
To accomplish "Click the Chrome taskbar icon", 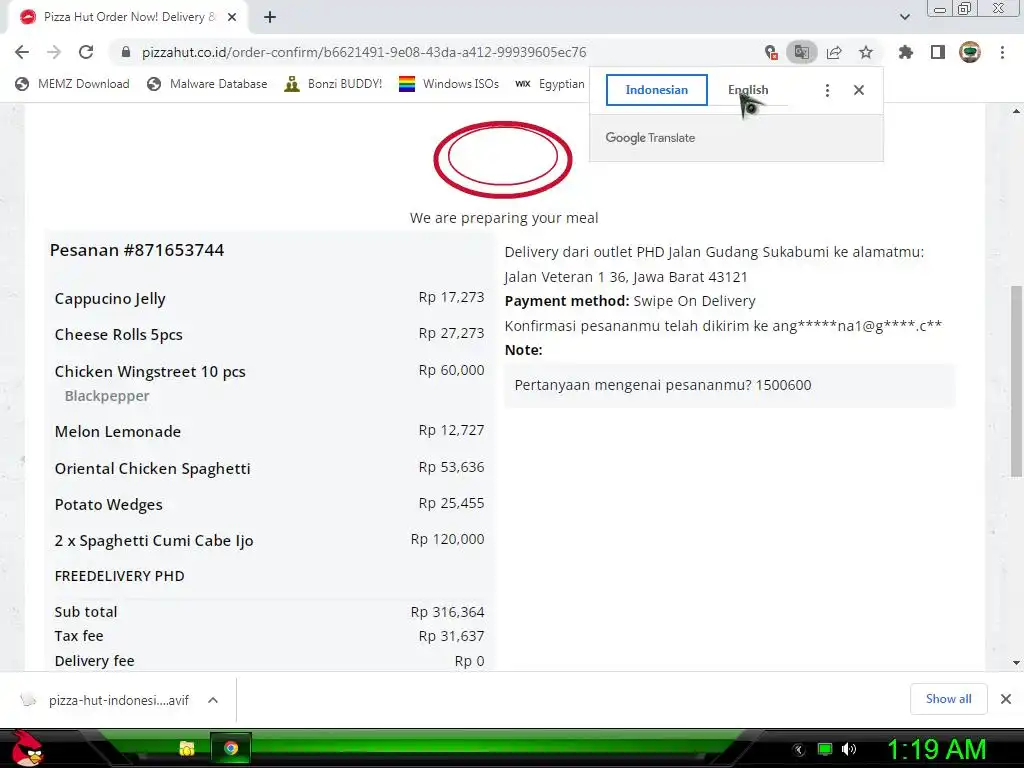I will 231,748.
